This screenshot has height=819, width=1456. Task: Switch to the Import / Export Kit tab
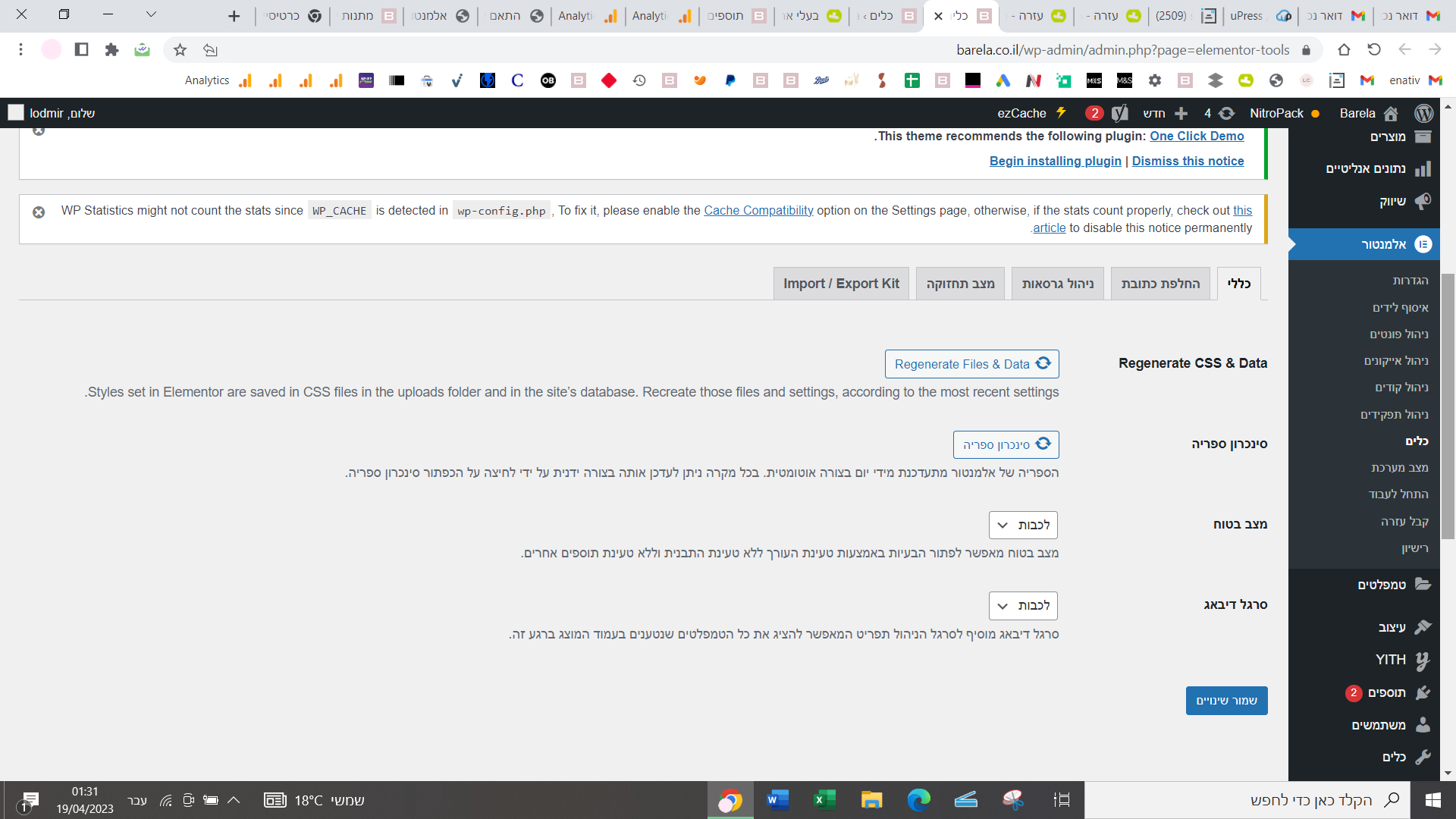tap(841, 284)
